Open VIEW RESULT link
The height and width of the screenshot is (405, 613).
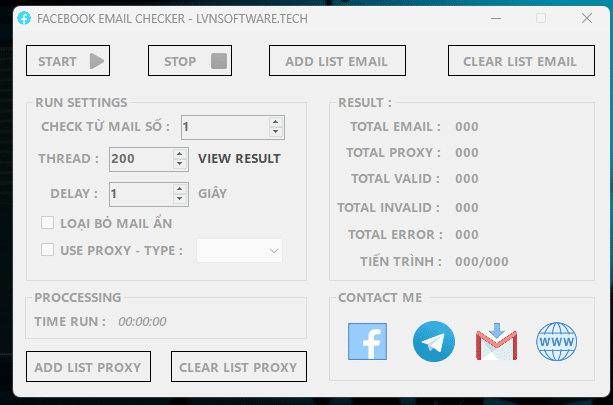pyautogui.click(x=239, y=158)
